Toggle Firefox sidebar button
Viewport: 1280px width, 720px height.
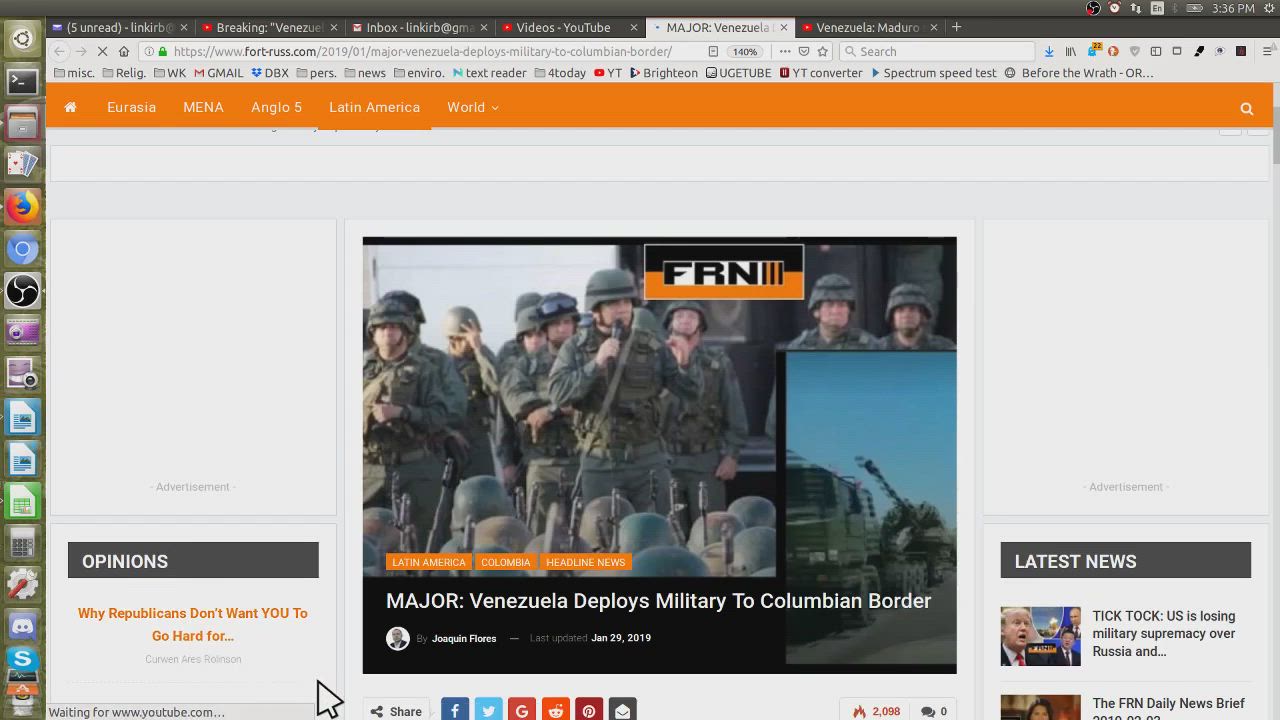pos(1155,51)
